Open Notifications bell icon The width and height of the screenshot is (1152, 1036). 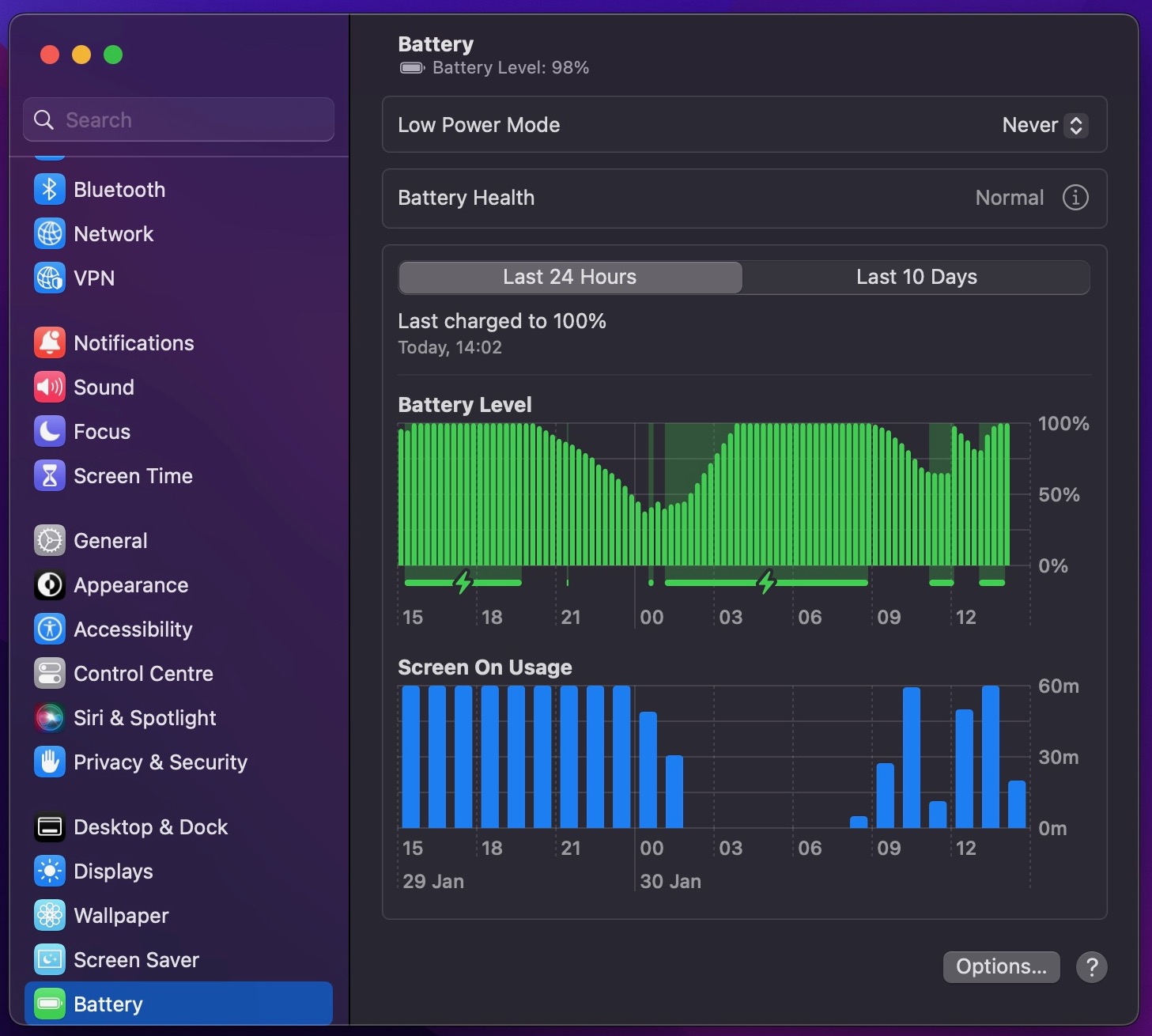[50, 343]
